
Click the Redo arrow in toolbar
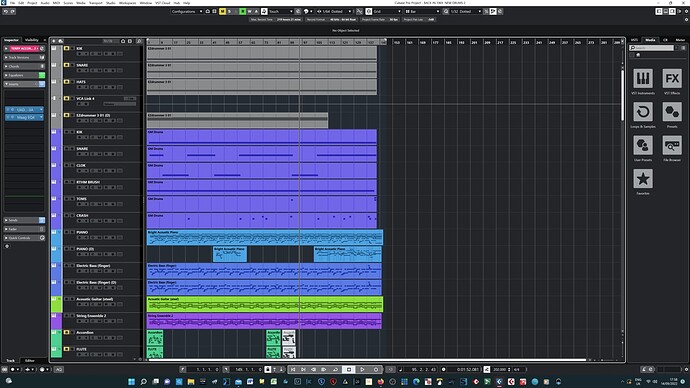13,11
